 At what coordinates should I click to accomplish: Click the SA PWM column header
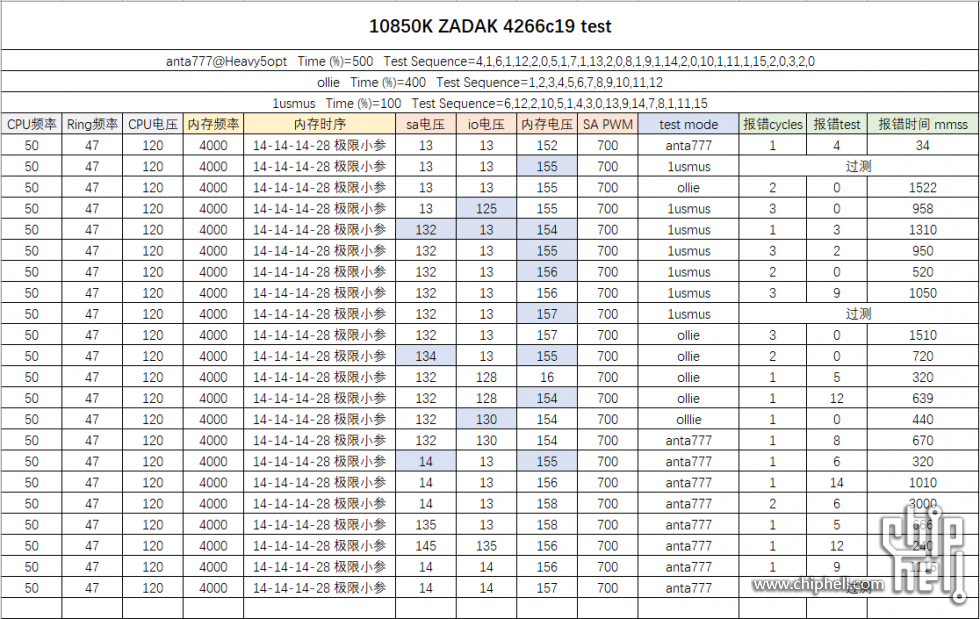[608, 124]
